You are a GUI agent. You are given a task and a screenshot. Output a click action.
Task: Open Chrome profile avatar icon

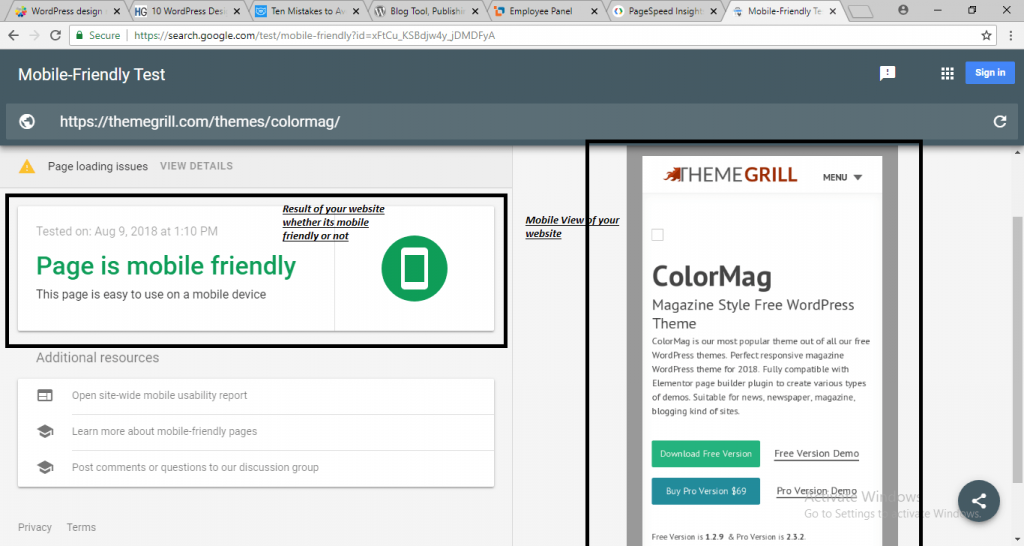[903, 10]
